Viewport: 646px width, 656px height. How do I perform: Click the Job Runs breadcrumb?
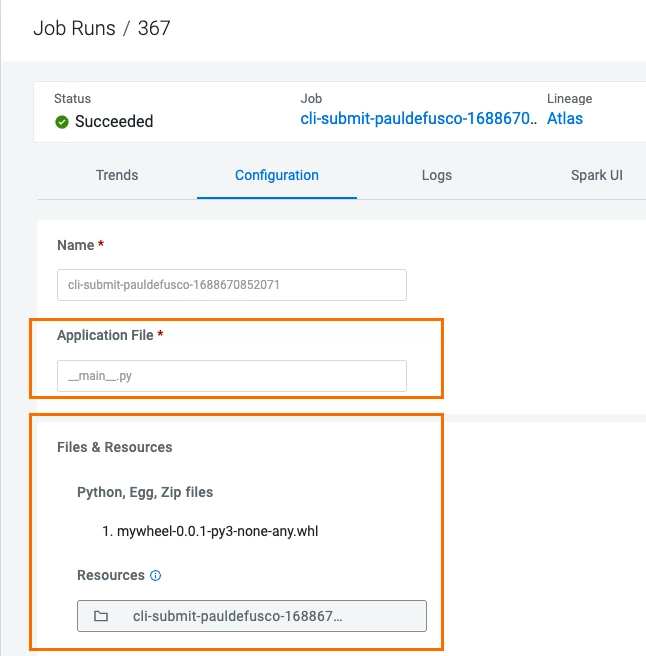[x=74, y=28]
